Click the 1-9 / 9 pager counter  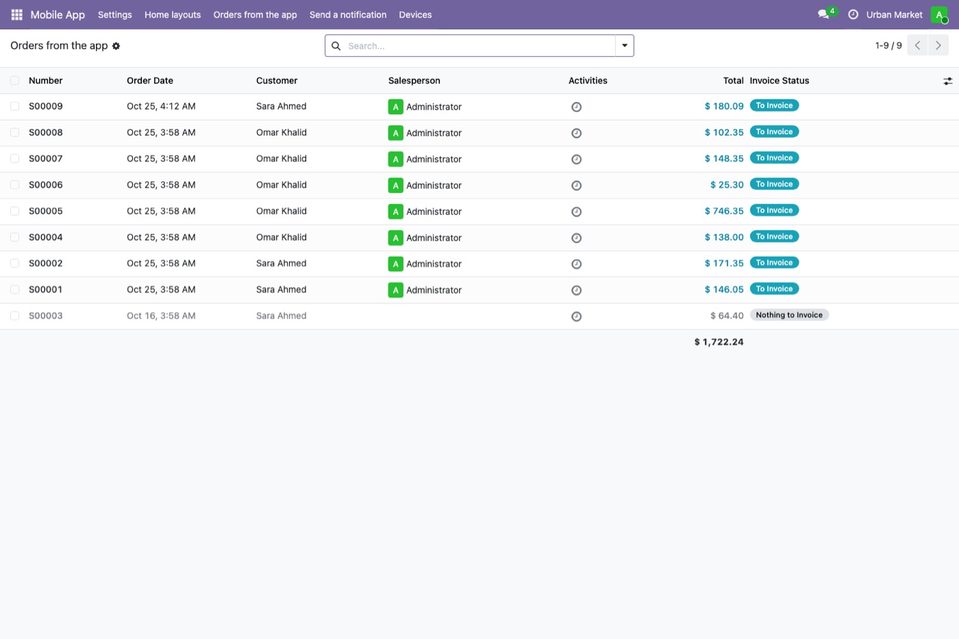(x=889, y=46)
